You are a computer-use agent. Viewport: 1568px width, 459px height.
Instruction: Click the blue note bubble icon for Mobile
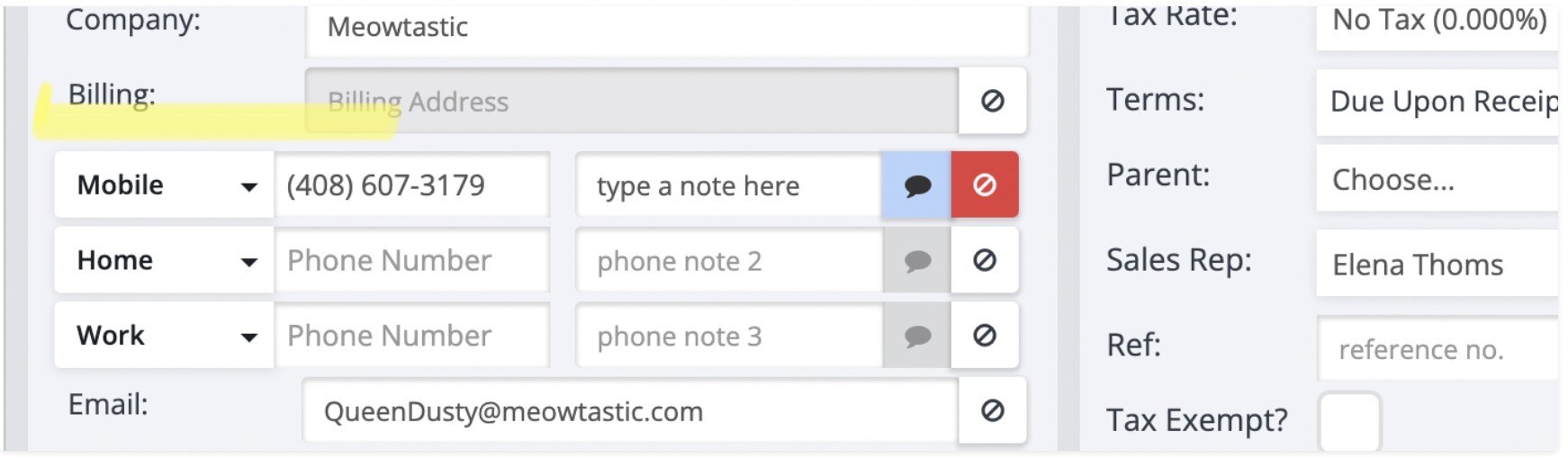[916, 185]
